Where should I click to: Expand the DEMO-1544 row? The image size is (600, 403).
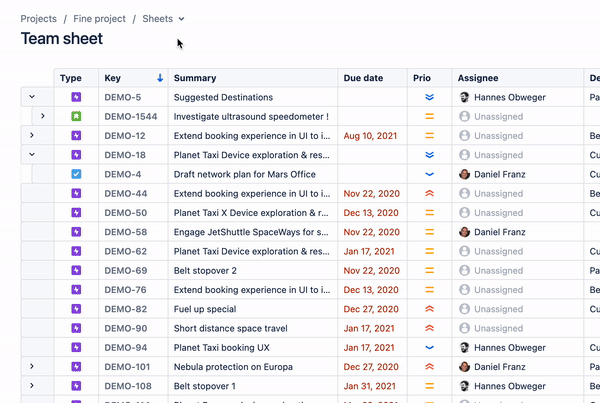click(42, 116)
